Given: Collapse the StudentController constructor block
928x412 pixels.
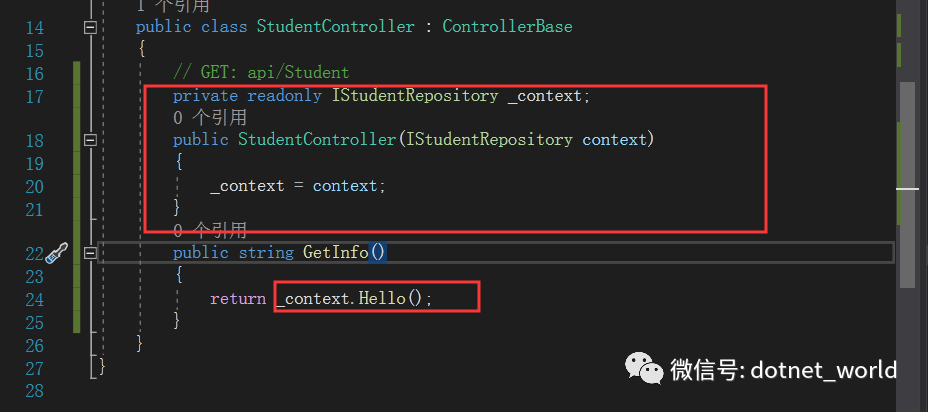Looking at the screenshot, I should pyautogui.click(x=91, y=140).
